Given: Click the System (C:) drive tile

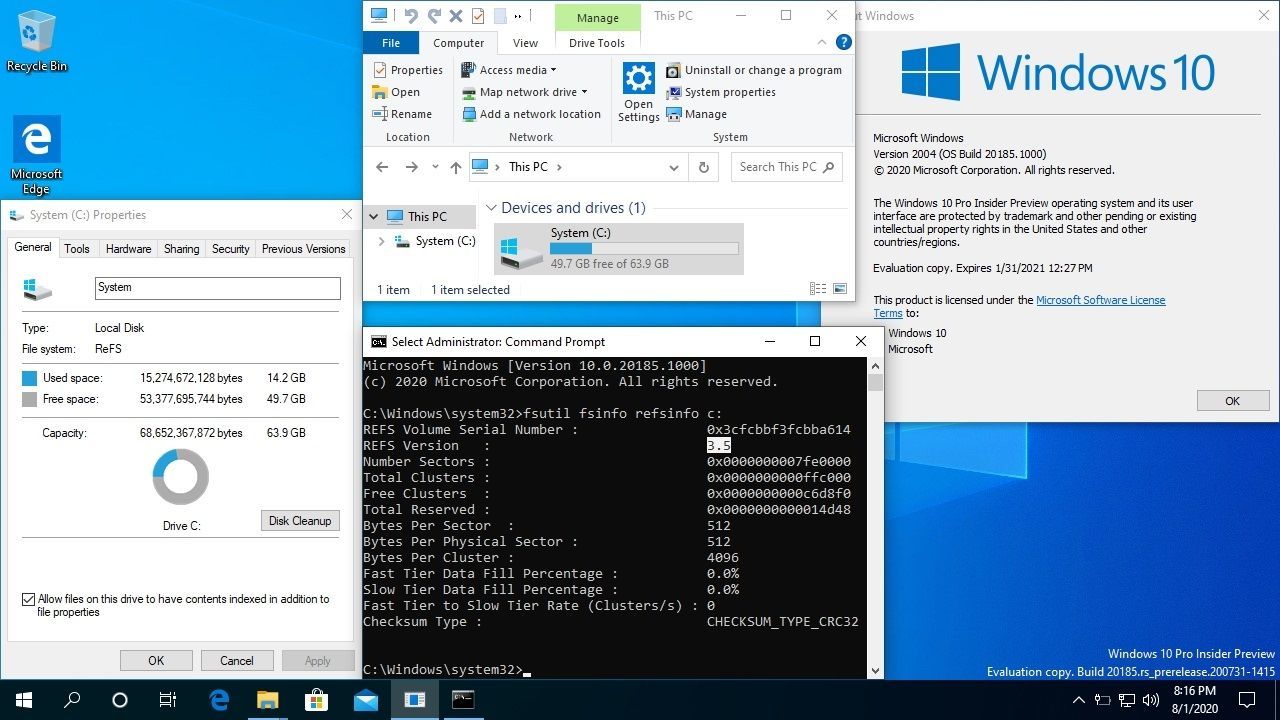Looking at the screenshot, I should [x=619, y=248].
